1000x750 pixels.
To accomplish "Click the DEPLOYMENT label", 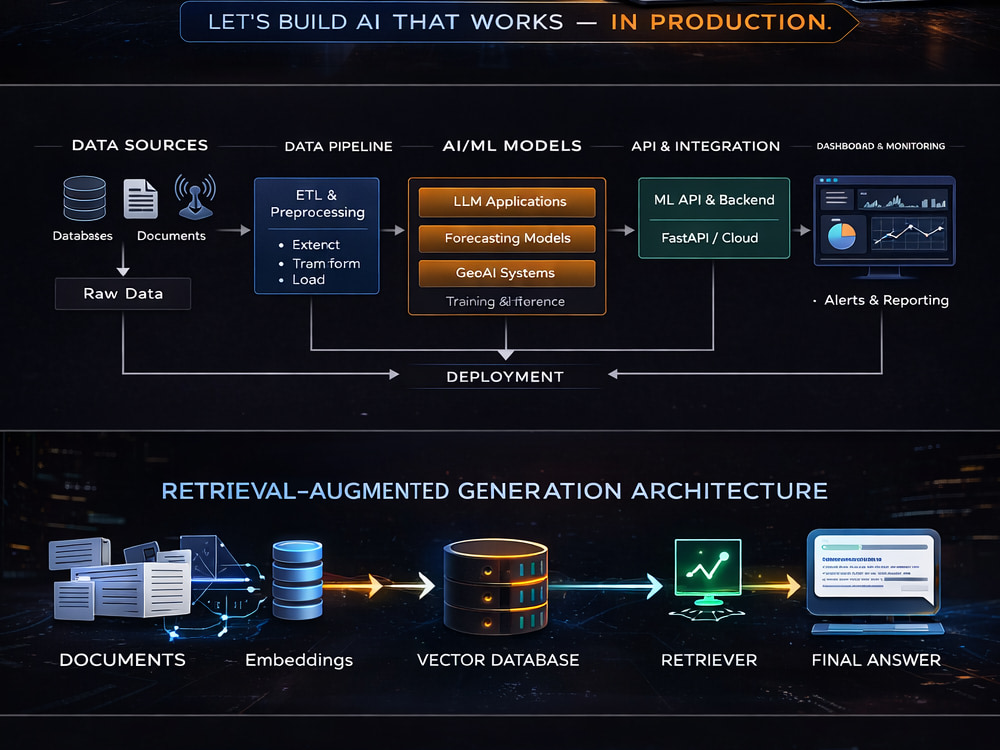I will tap(505, 377).
